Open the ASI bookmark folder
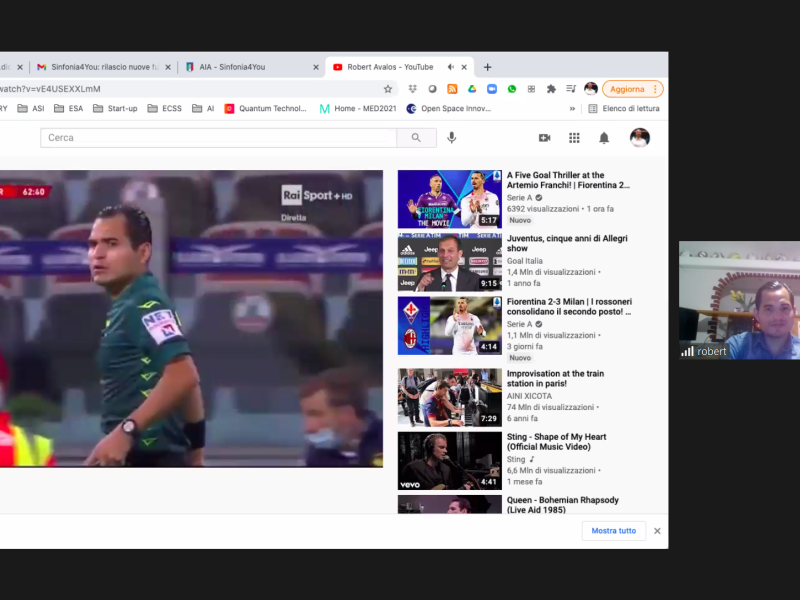Viewport: 800px width, 600px height. 31,109
